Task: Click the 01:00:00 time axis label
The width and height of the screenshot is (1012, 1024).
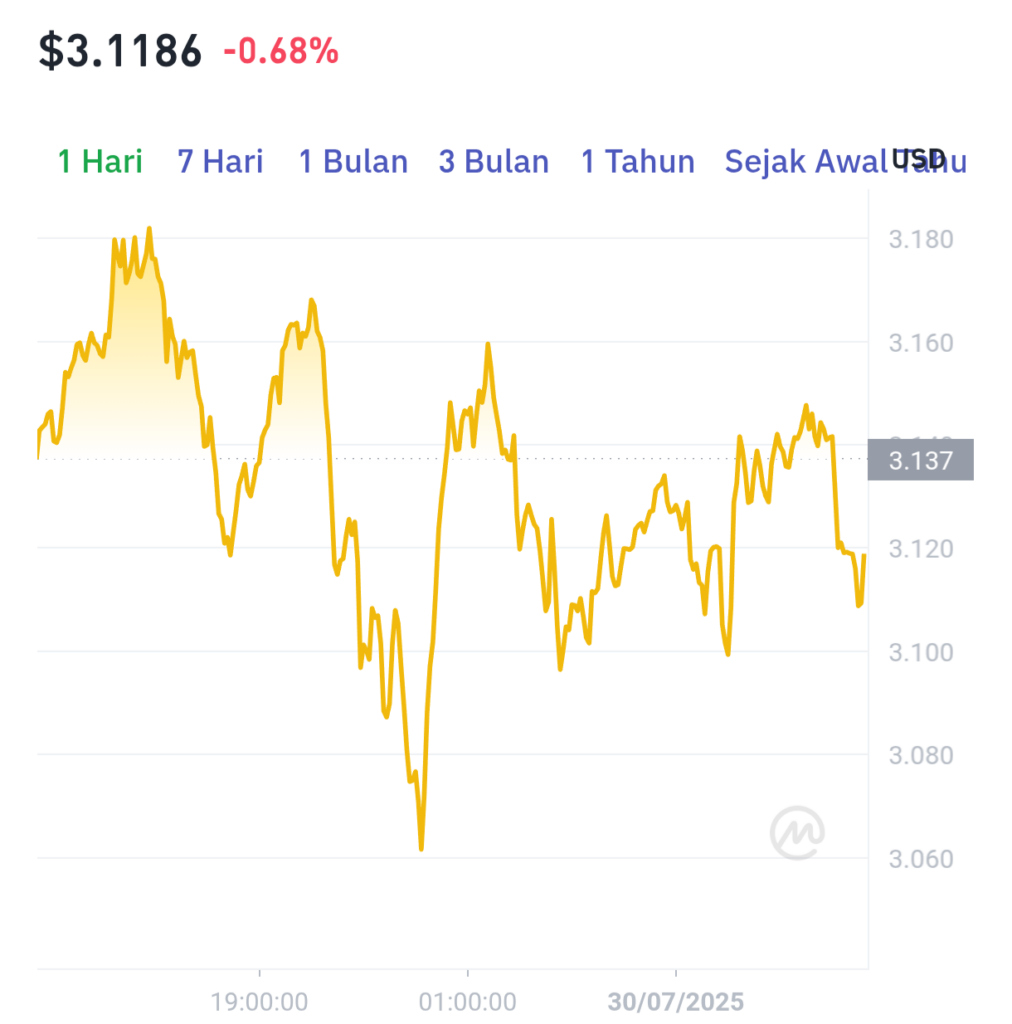Action: [467, 1001]
